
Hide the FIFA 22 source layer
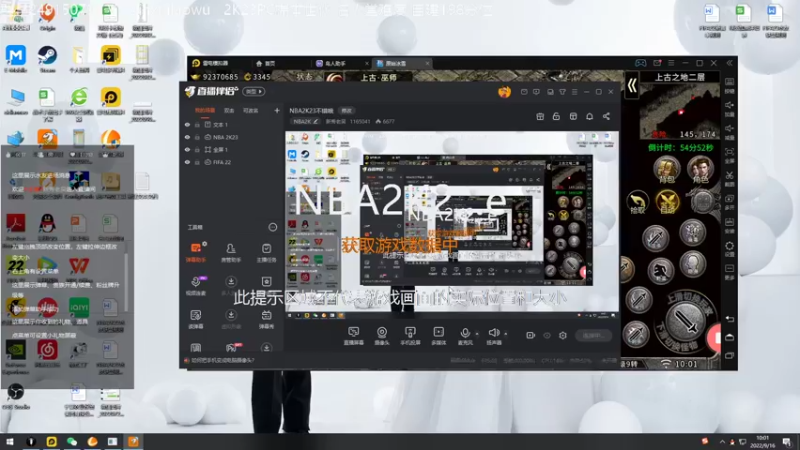tap(187, 162)
